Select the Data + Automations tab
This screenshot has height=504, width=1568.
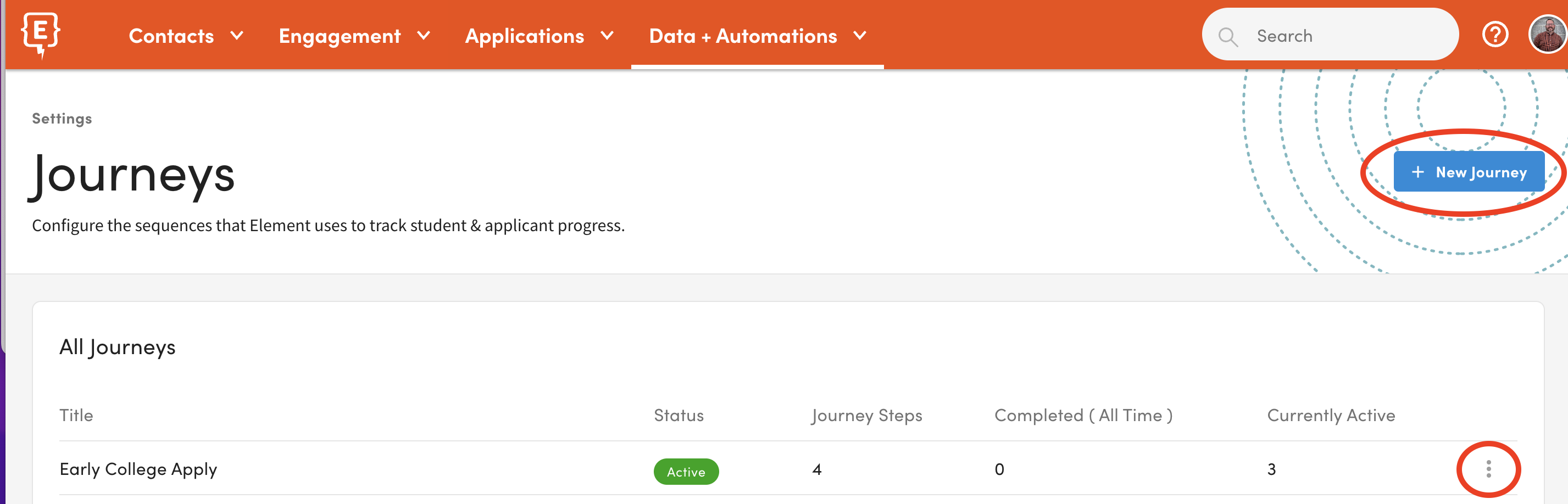coord(743,36)
